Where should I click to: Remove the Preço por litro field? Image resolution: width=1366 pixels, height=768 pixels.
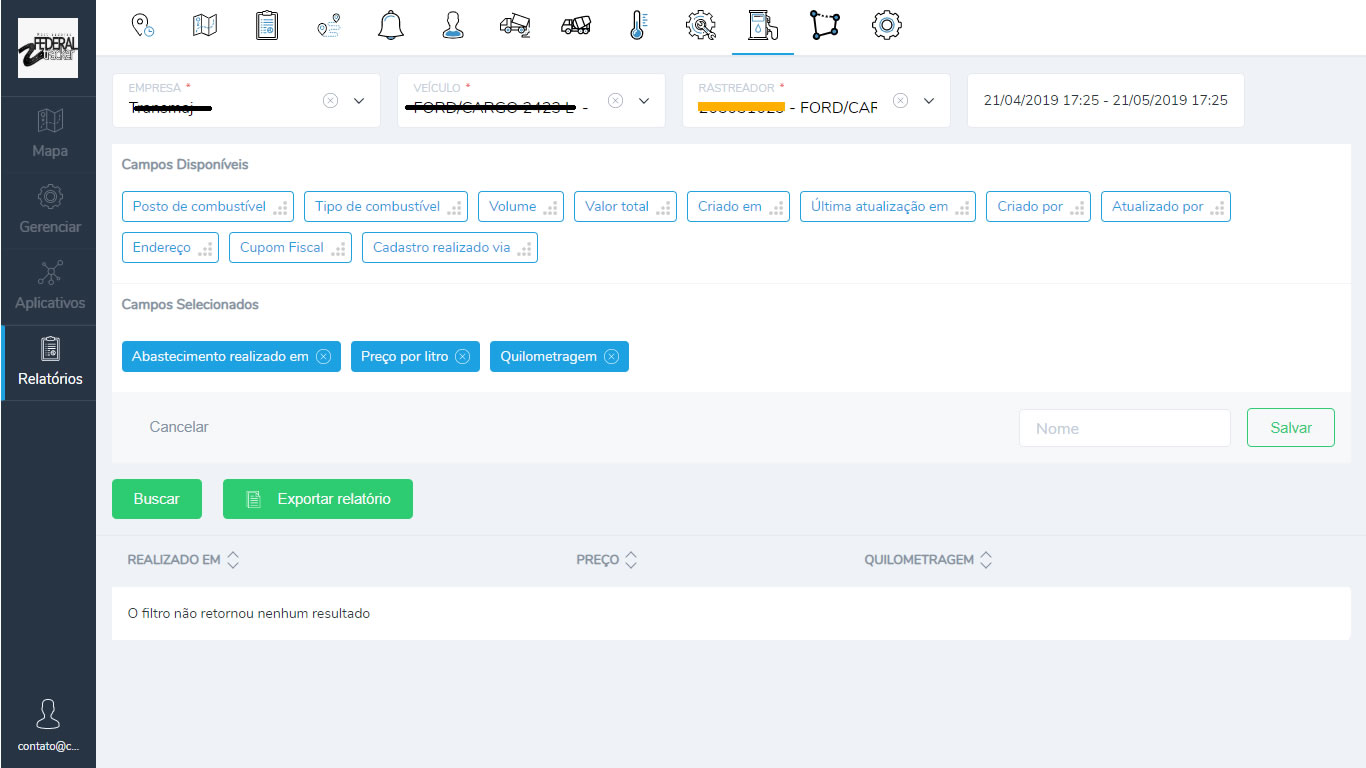[x=462, y=357]
